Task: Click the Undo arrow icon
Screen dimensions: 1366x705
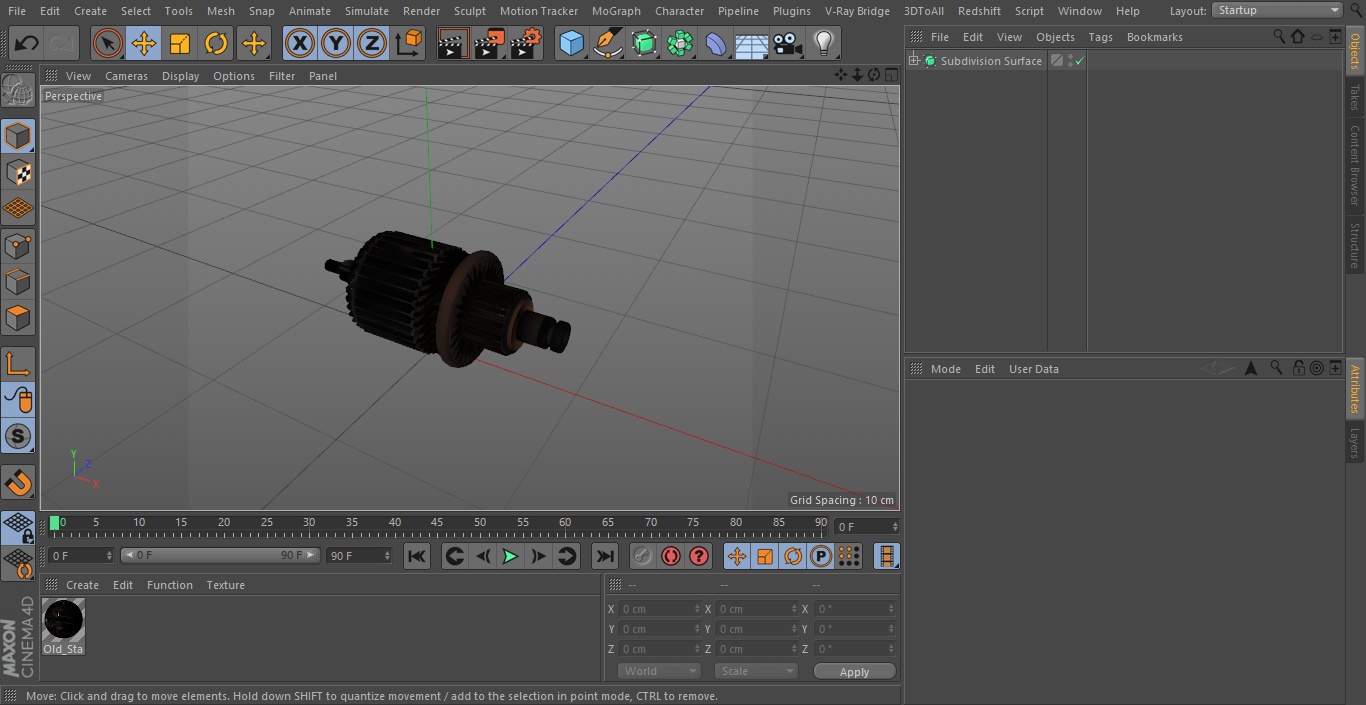Action: [27, 43]
